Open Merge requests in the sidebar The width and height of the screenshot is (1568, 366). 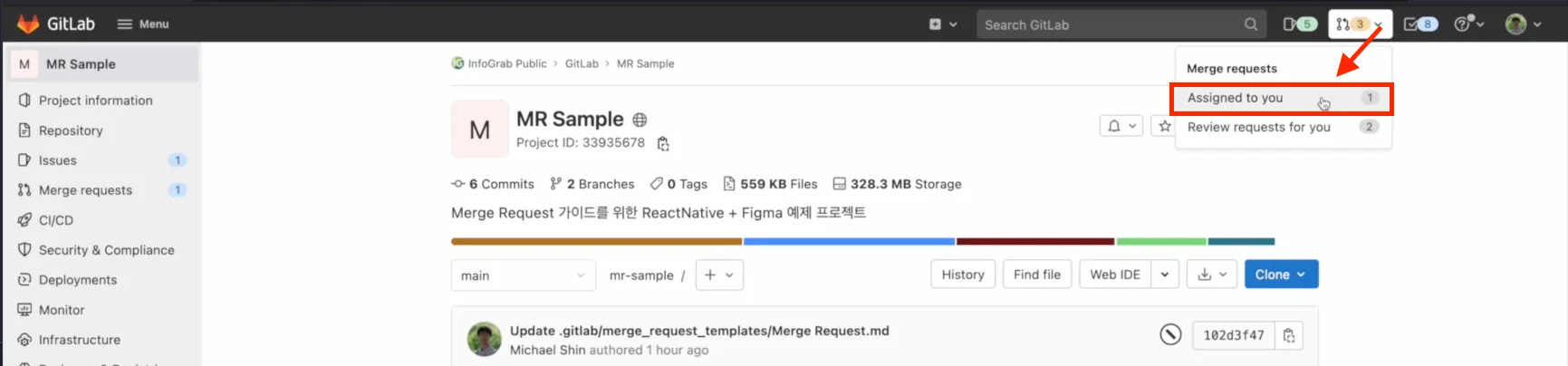(85, 190)
